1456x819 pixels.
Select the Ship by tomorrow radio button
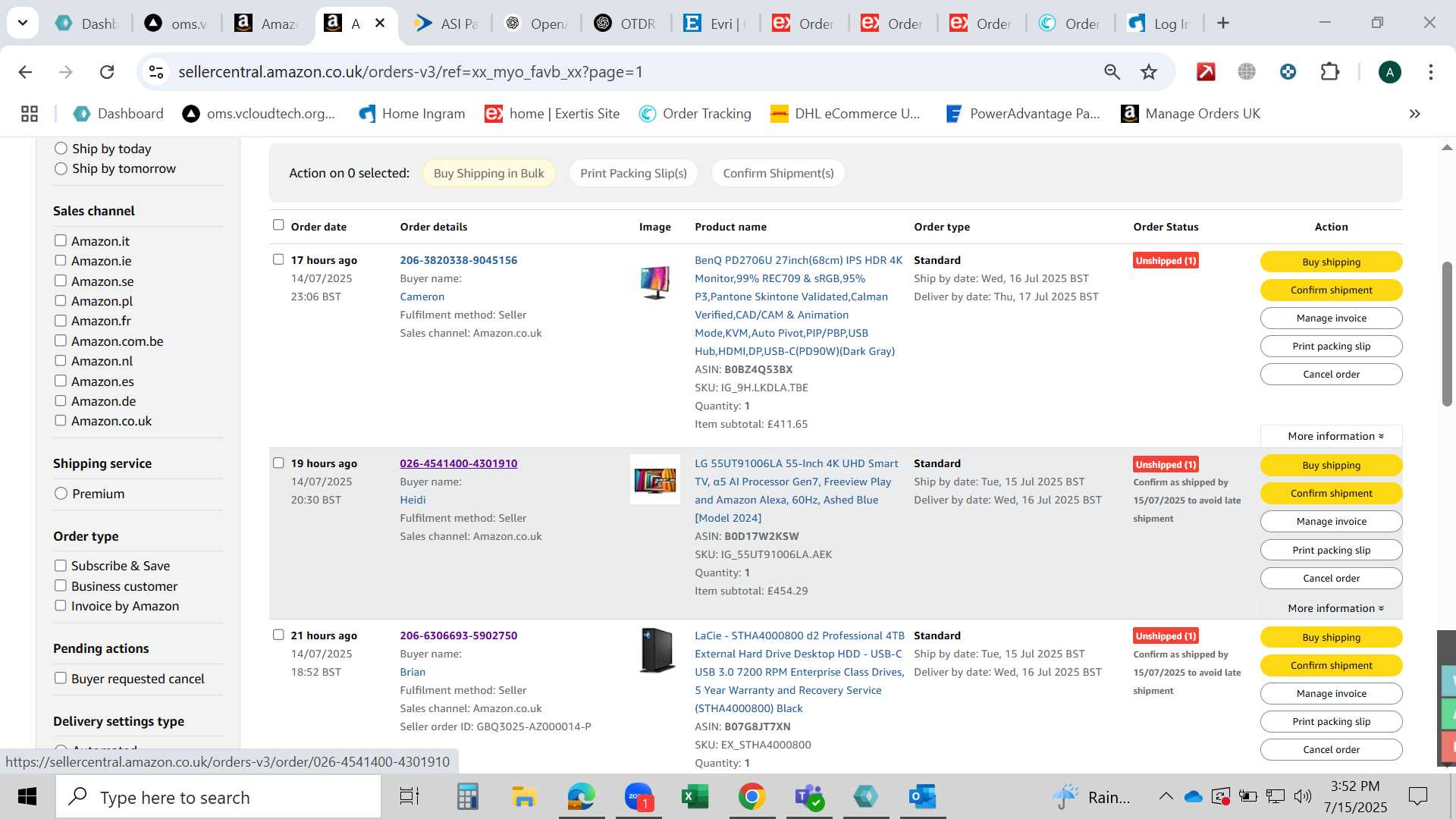click(x=61, y=168)
